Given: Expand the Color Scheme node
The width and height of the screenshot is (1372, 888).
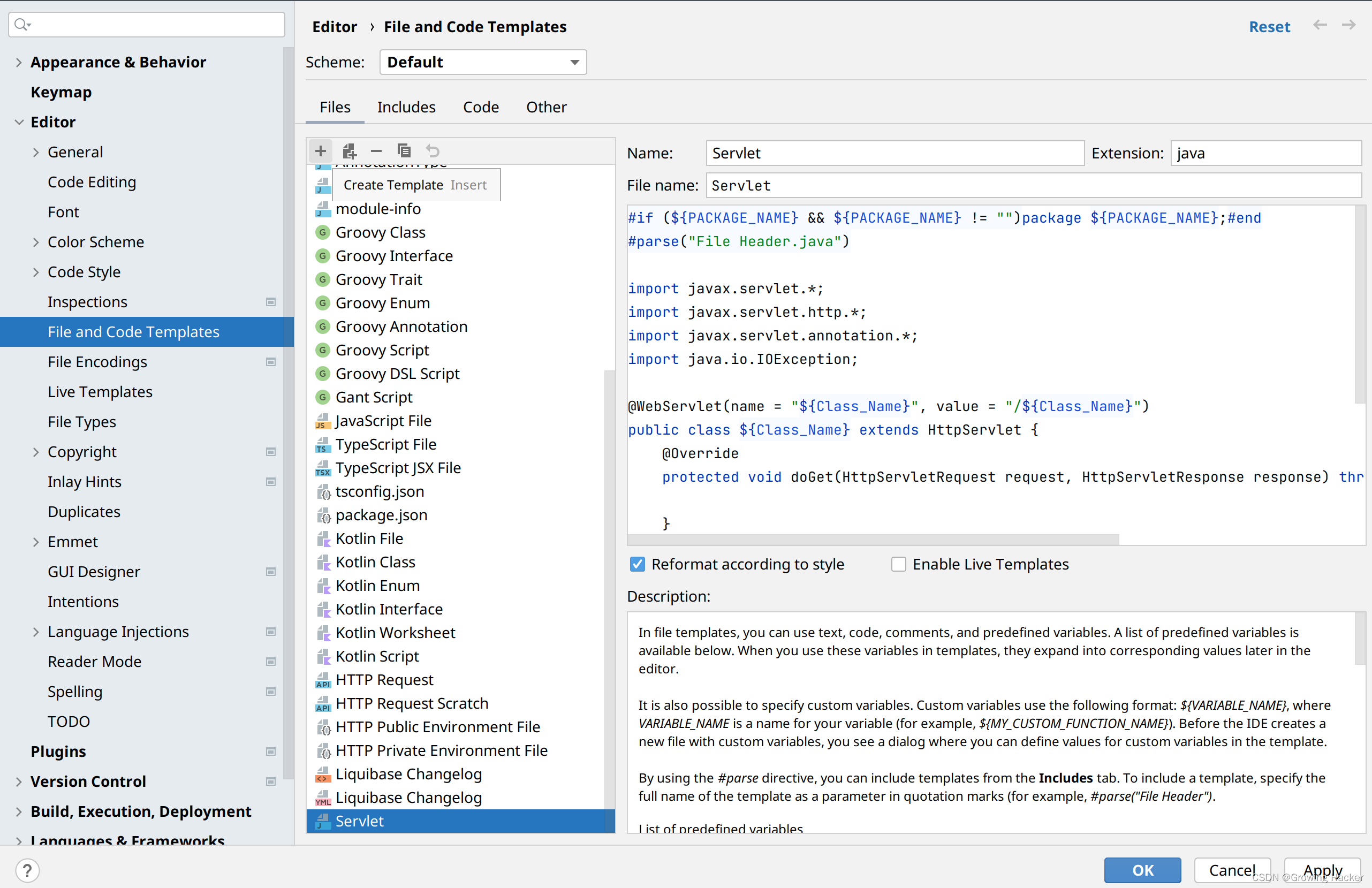Looking at the screenshot, I should (36, 242).
